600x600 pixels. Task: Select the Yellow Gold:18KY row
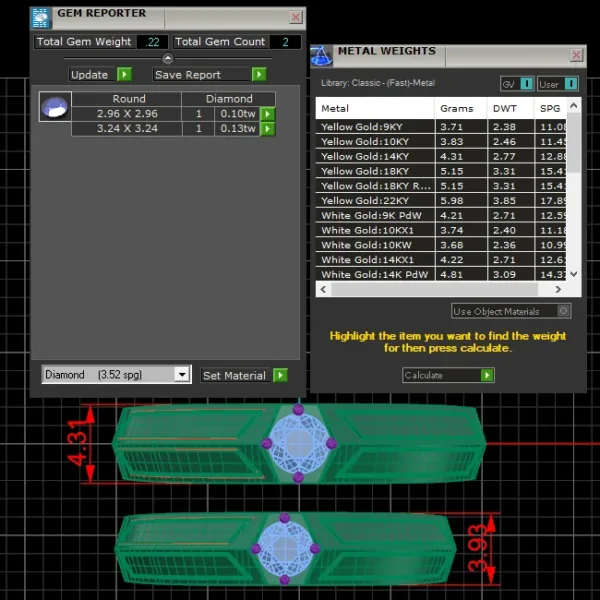pos(440,171)
